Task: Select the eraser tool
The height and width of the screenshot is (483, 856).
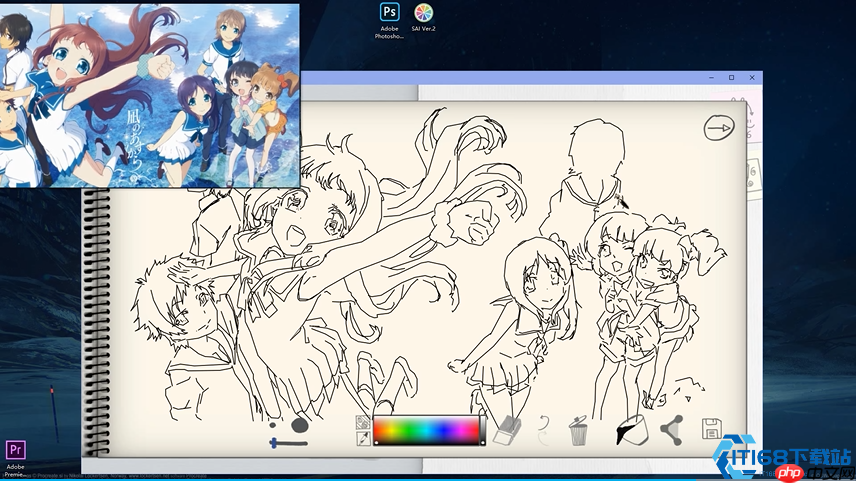Action: click(507, 430)
